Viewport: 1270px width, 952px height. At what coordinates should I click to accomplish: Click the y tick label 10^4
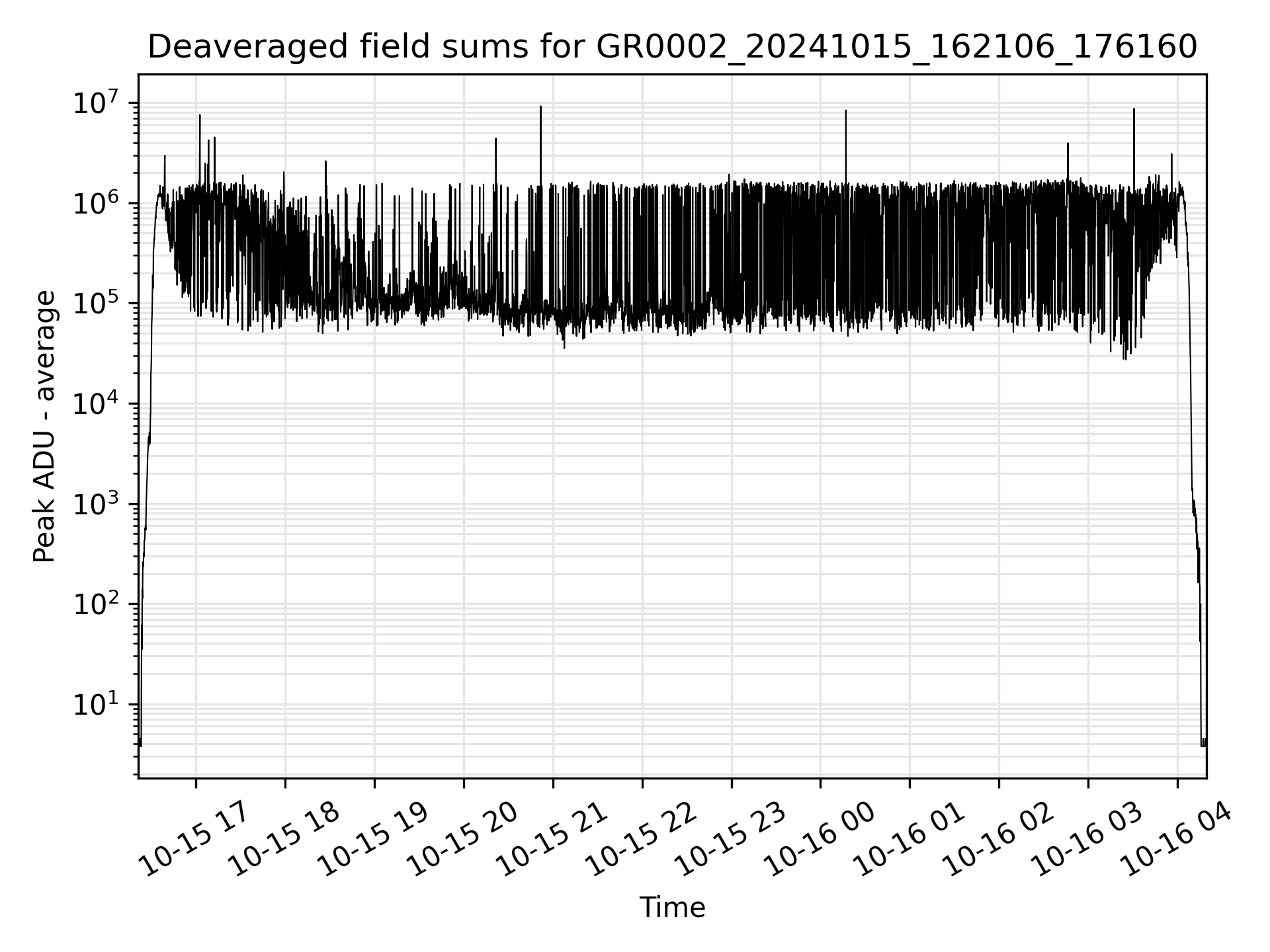(x=97, y=403)
